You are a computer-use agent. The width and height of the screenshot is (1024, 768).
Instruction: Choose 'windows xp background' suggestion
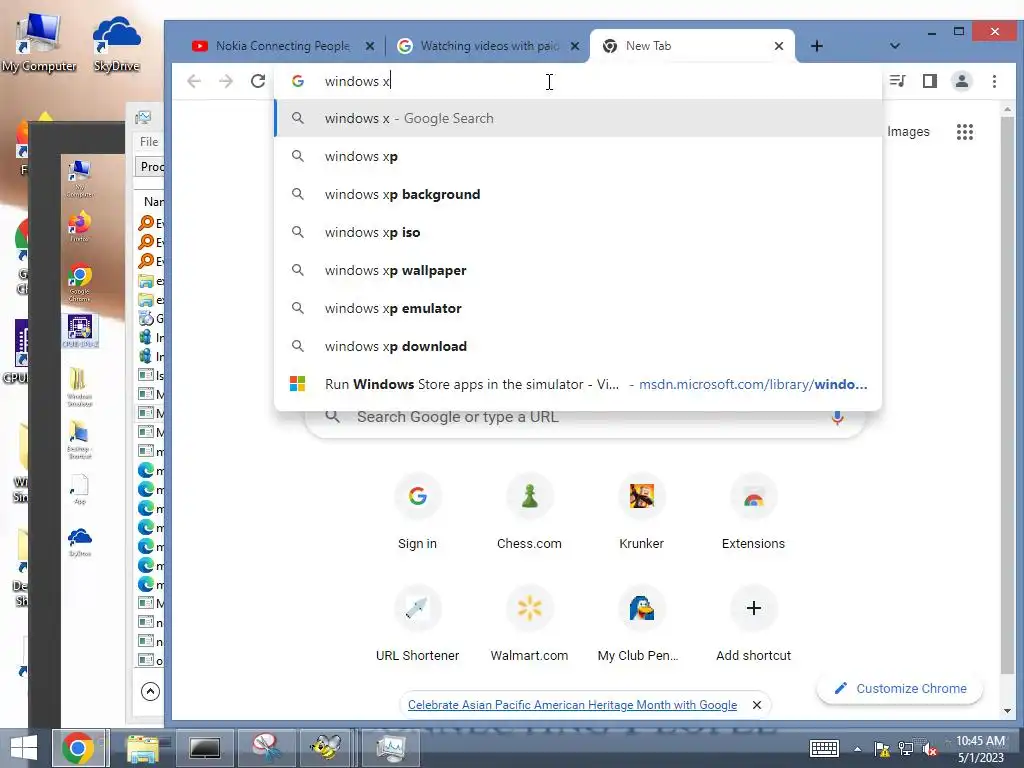tap(578, 194)
